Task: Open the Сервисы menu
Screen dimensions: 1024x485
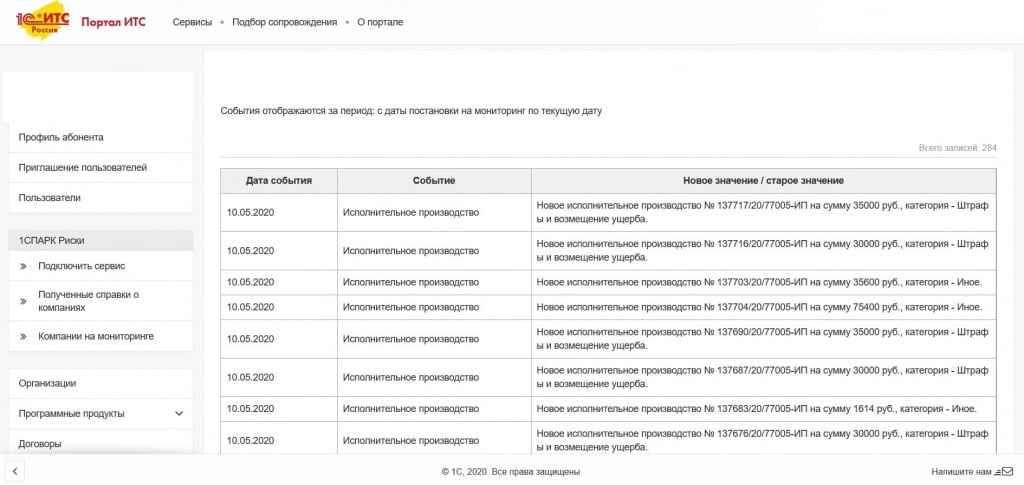Action: pos(192,22)
